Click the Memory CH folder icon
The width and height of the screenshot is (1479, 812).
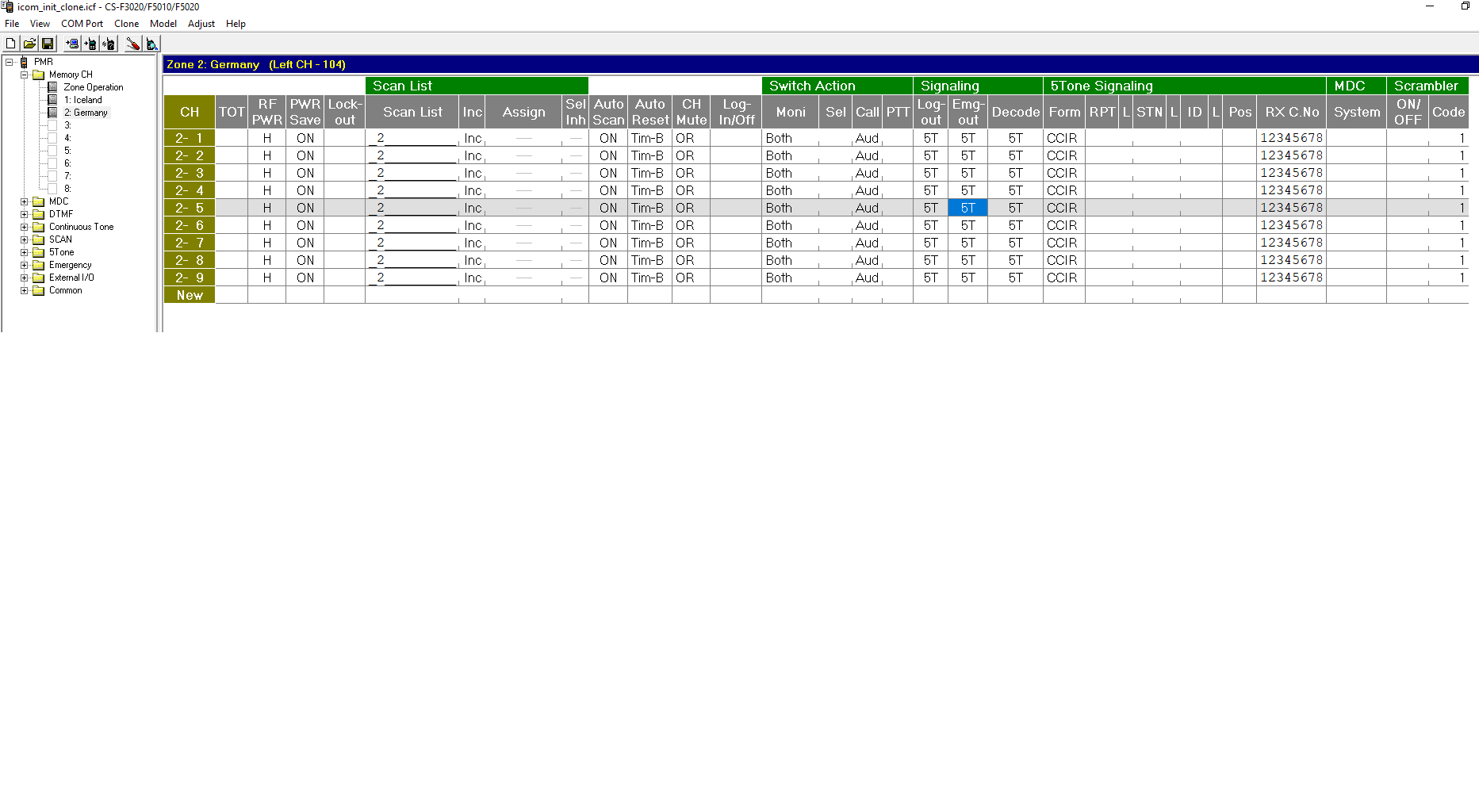(x=38, y=75)
